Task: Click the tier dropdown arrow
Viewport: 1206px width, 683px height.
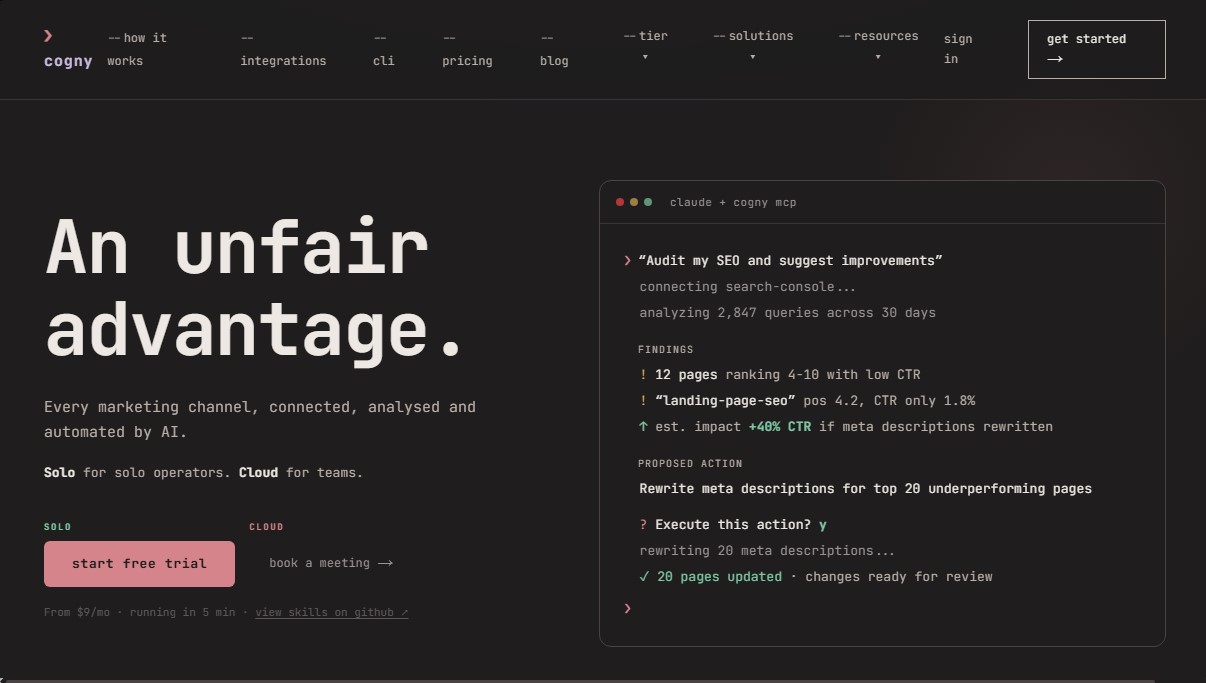Action: tap(645, 57)
